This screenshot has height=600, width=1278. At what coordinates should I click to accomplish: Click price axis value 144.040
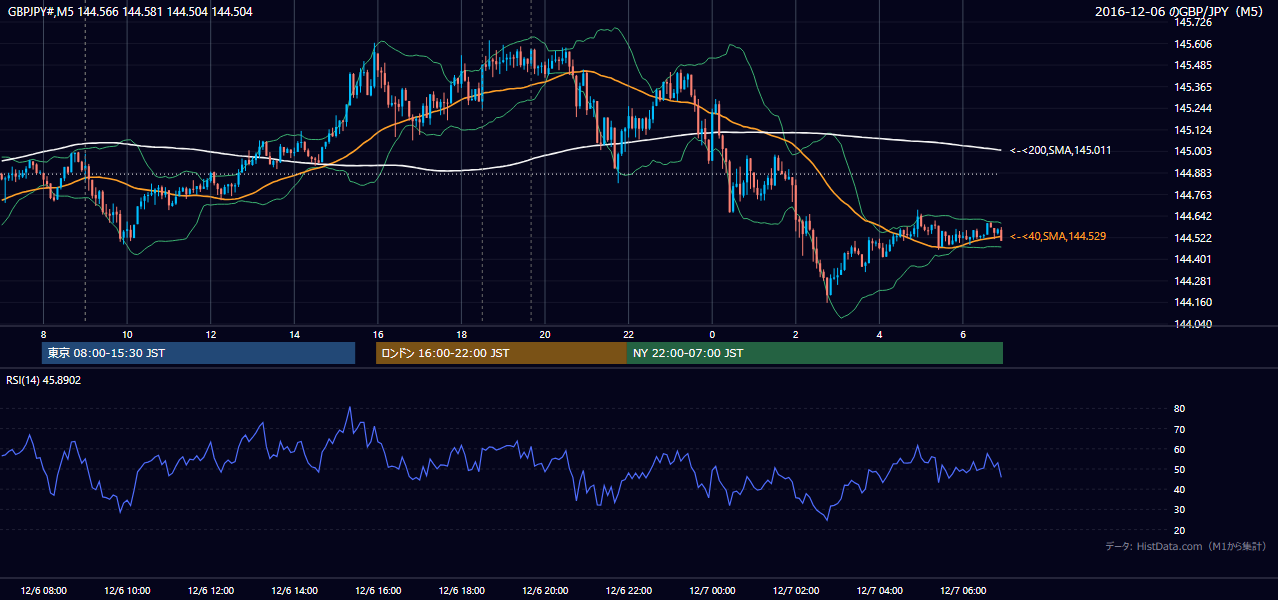tap(1192, 324)
